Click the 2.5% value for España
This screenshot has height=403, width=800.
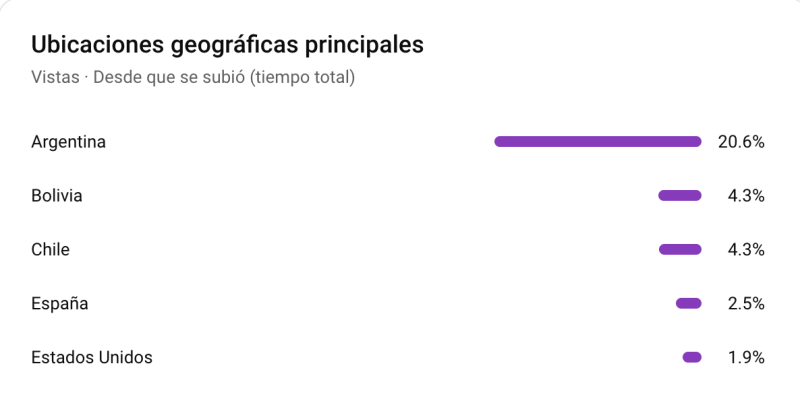746,304
